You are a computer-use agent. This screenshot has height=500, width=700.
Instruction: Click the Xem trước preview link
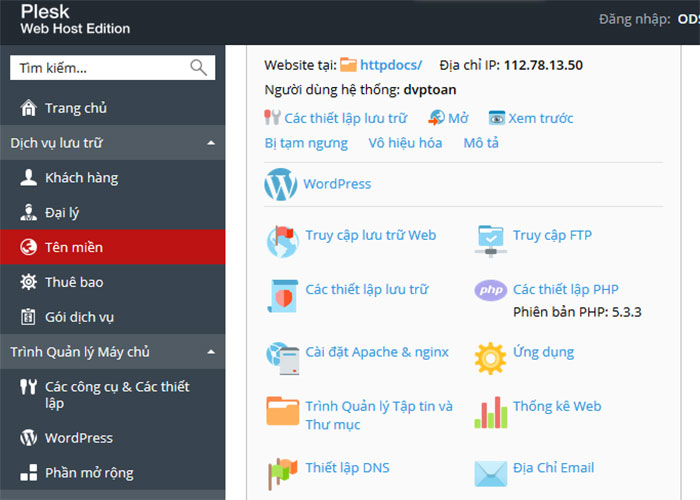[x=540, y=118]
